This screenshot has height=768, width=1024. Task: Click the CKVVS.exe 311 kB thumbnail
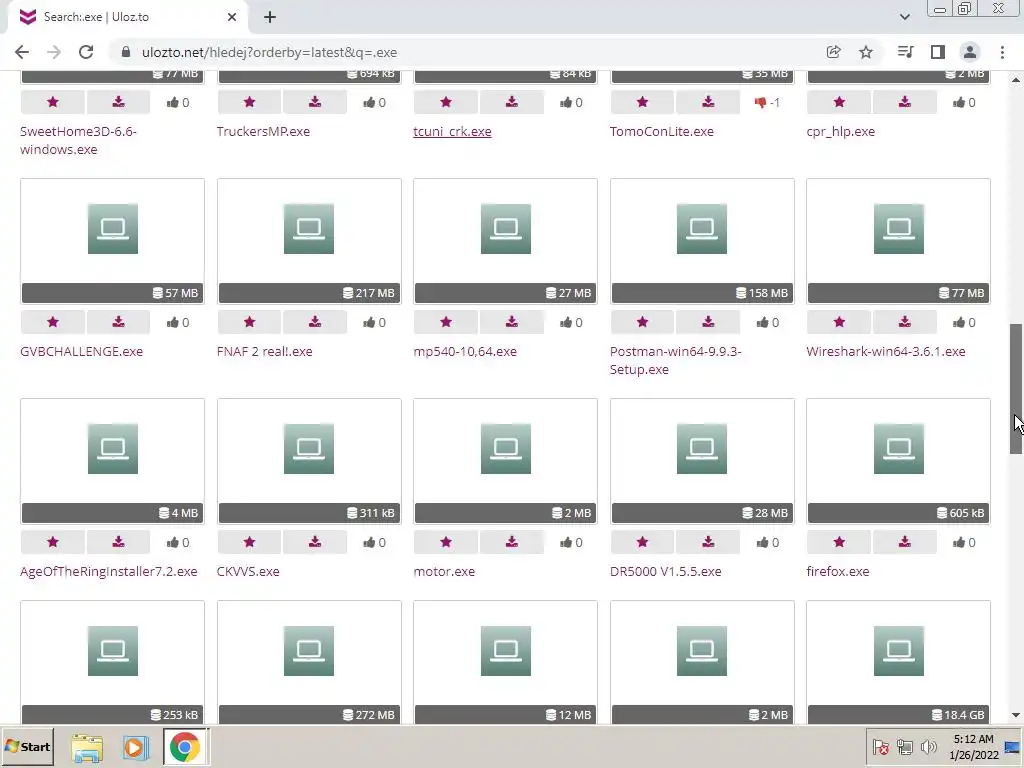pos(309,461)
